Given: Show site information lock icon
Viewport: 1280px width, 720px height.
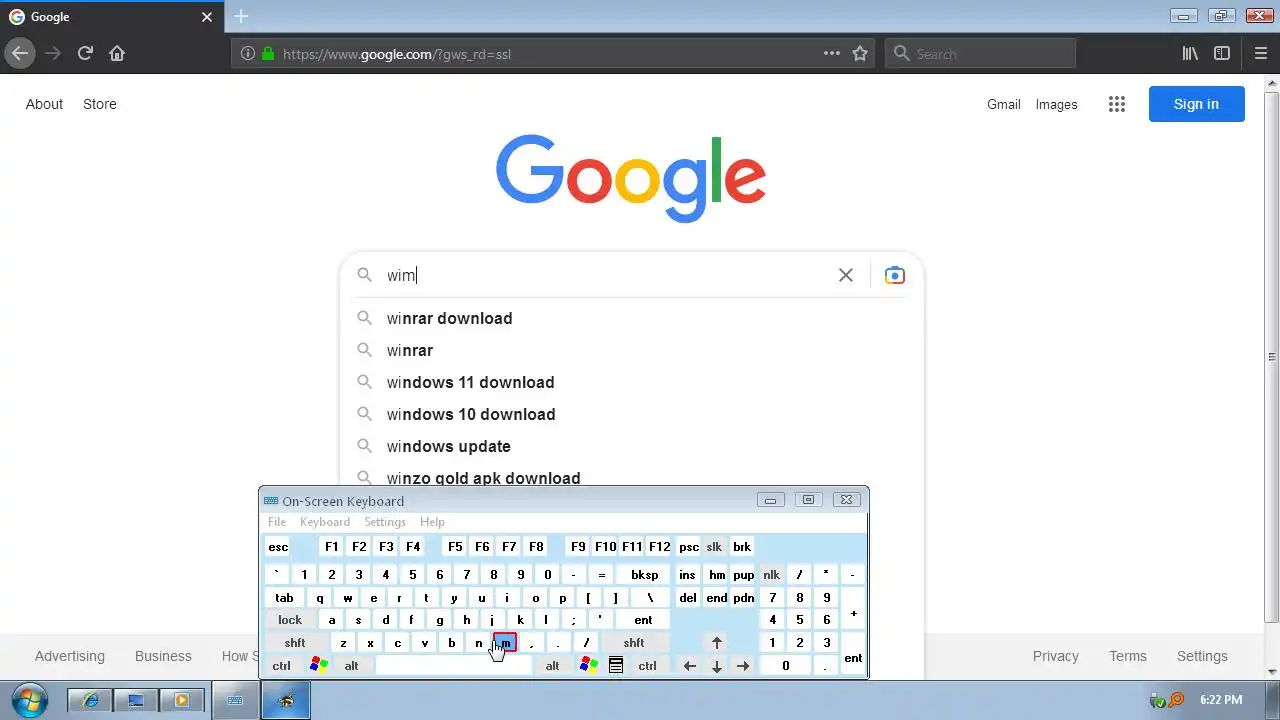Looking at the screenshot, I should [x=268, y=54].
